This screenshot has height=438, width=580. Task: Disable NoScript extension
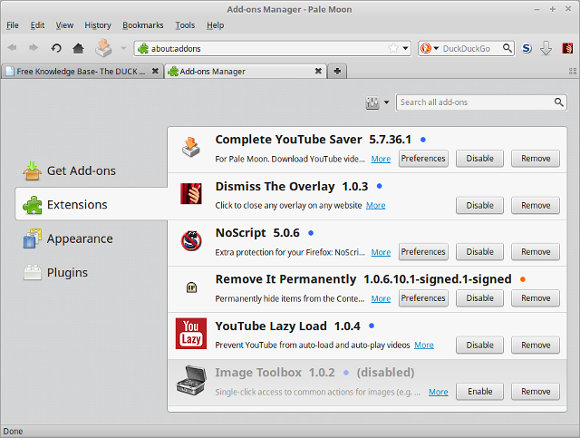[480, 252]
